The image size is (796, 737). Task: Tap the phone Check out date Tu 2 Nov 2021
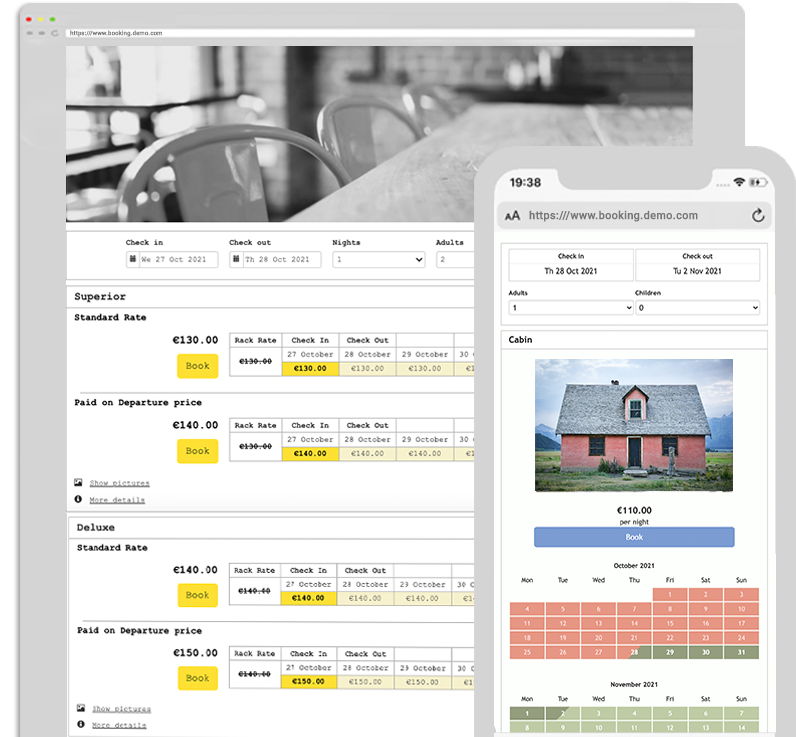[698, 271]
